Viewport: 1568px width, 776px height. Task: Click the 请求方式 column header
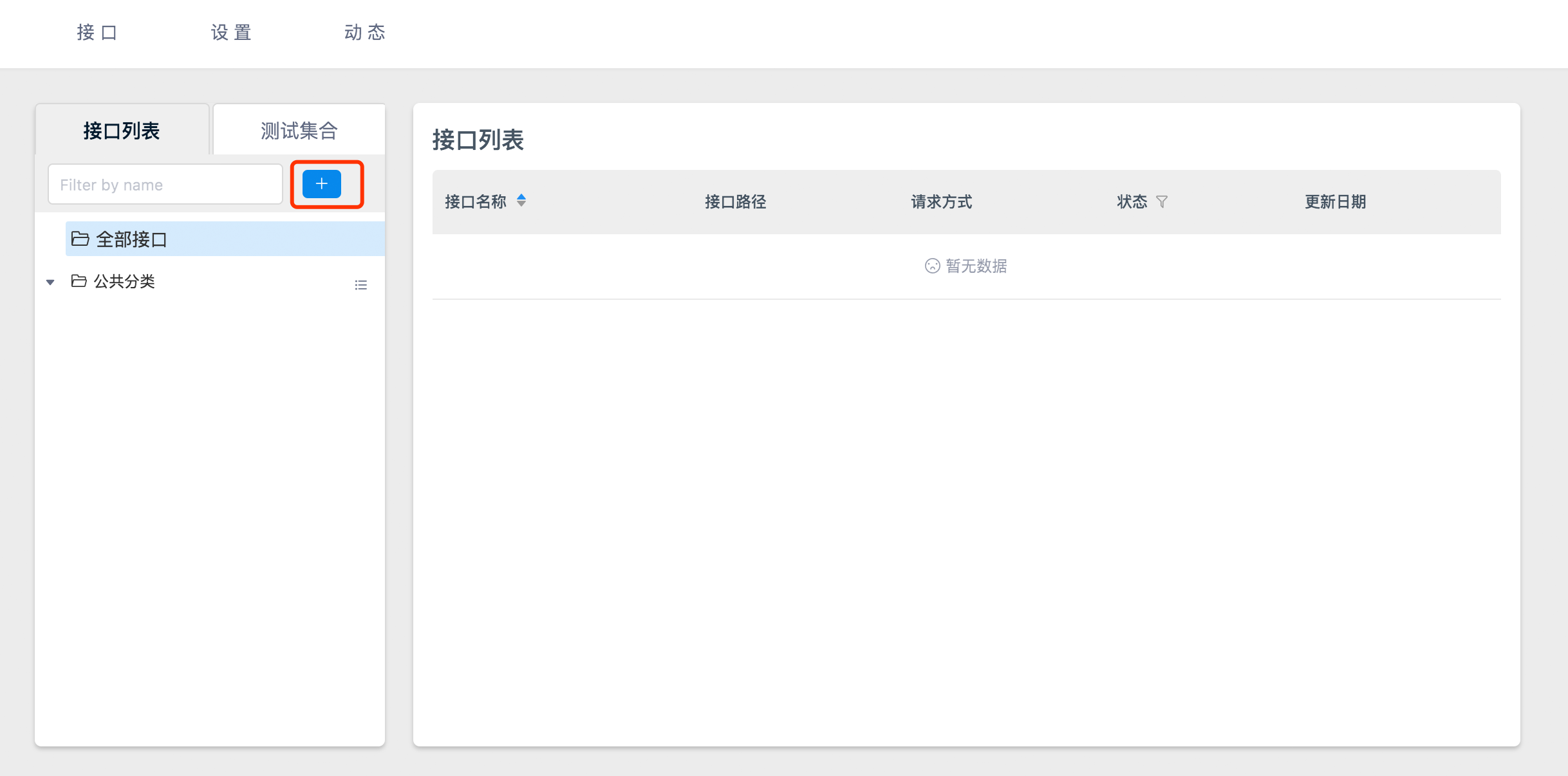click(941, 202)
